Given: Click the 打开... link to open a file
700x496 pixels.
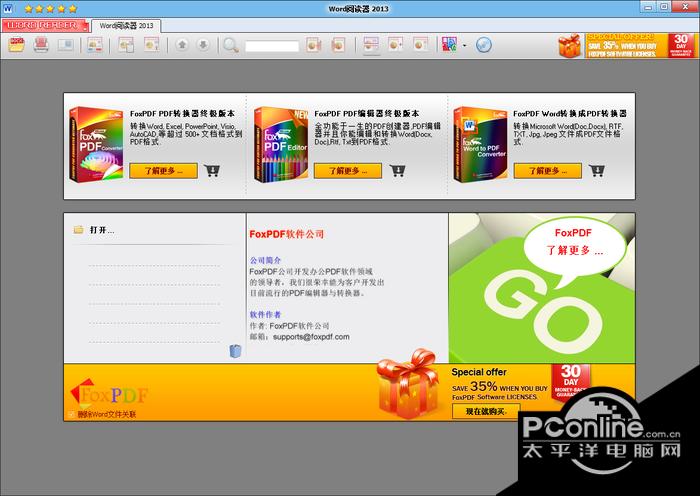Looking at the screenshot, I should click(102, 230).
